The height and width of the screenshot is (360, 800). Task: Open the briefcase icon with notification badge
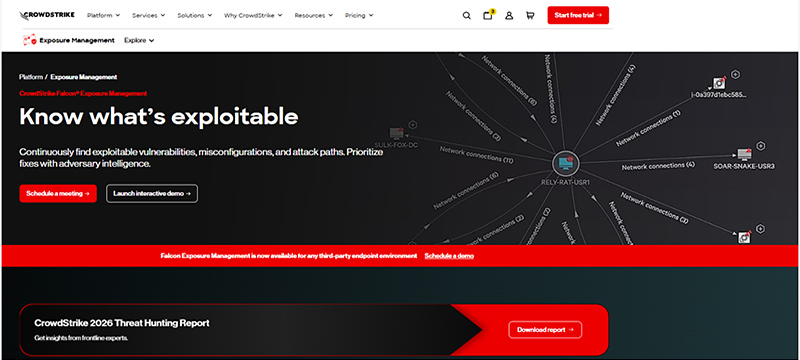[488, 15]
